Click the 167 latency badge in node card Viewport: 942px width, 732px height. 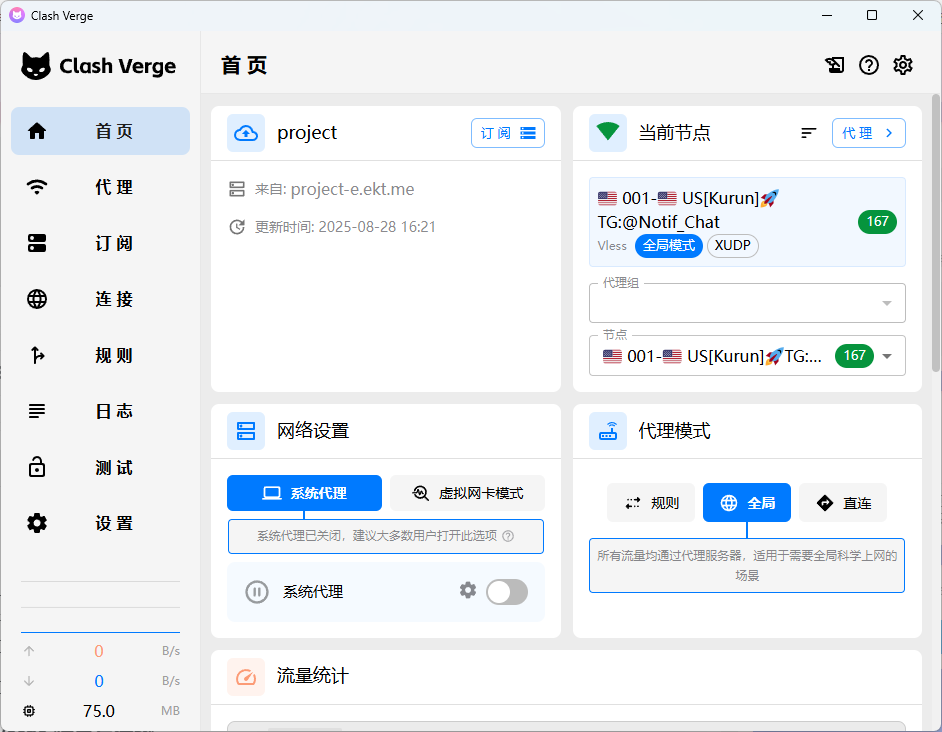(877, 222)
